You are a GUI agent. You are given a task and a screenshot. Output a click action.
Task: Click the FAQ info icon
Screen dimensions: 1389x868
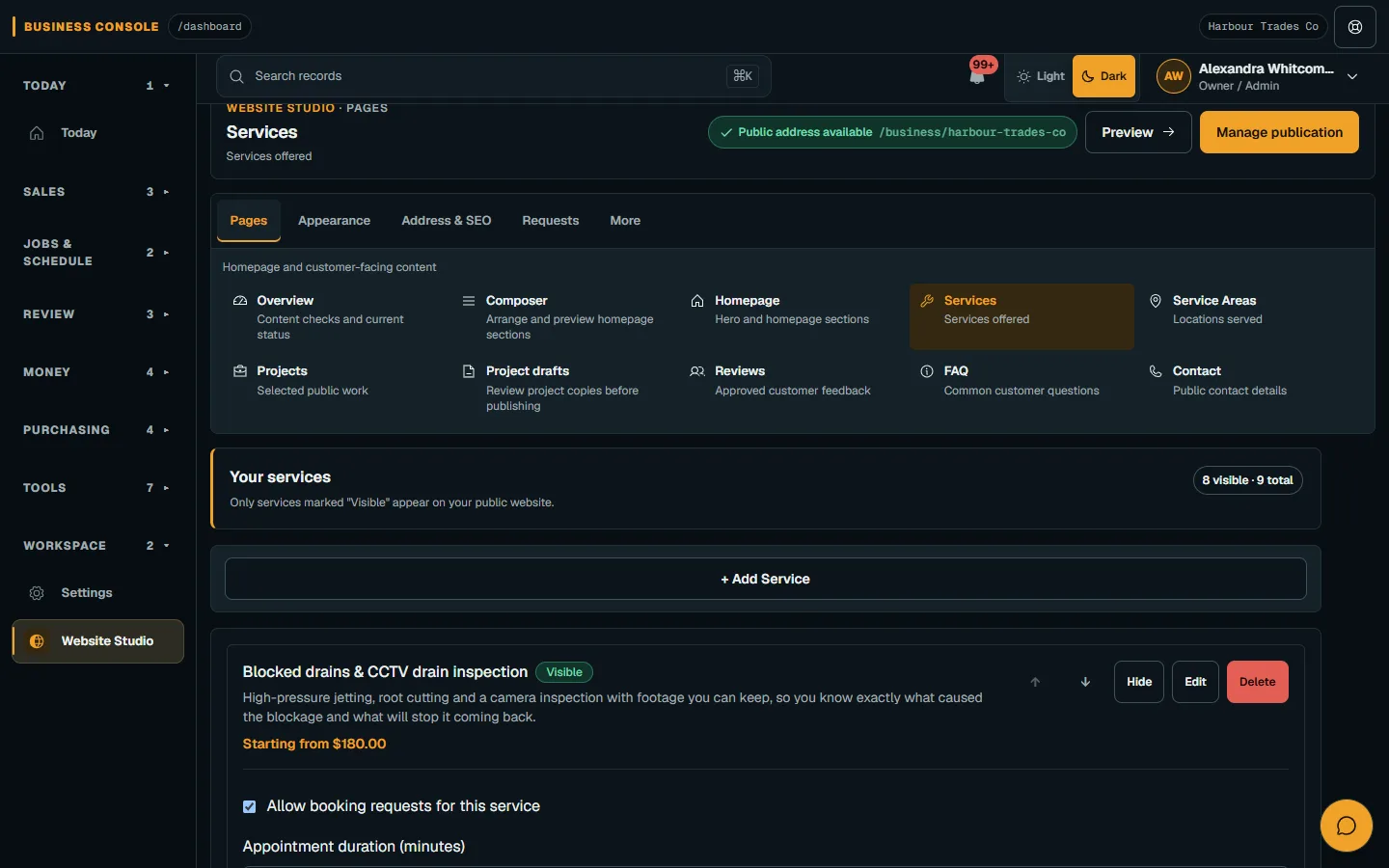(927, 371)
